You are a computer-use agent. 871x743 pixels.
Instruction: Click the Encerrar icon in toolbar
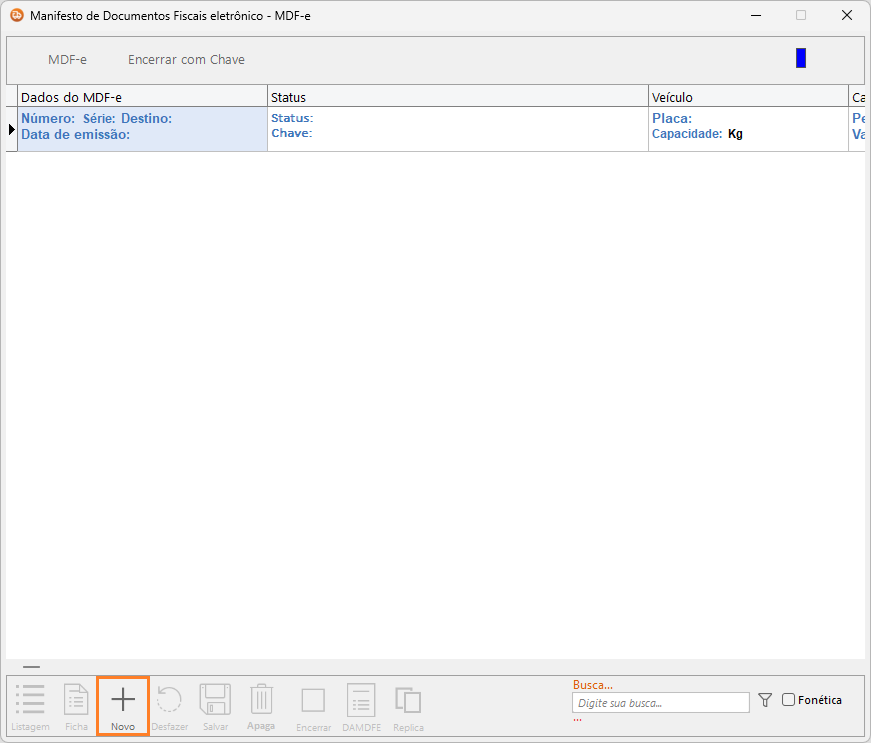click(x=313, y=700)
